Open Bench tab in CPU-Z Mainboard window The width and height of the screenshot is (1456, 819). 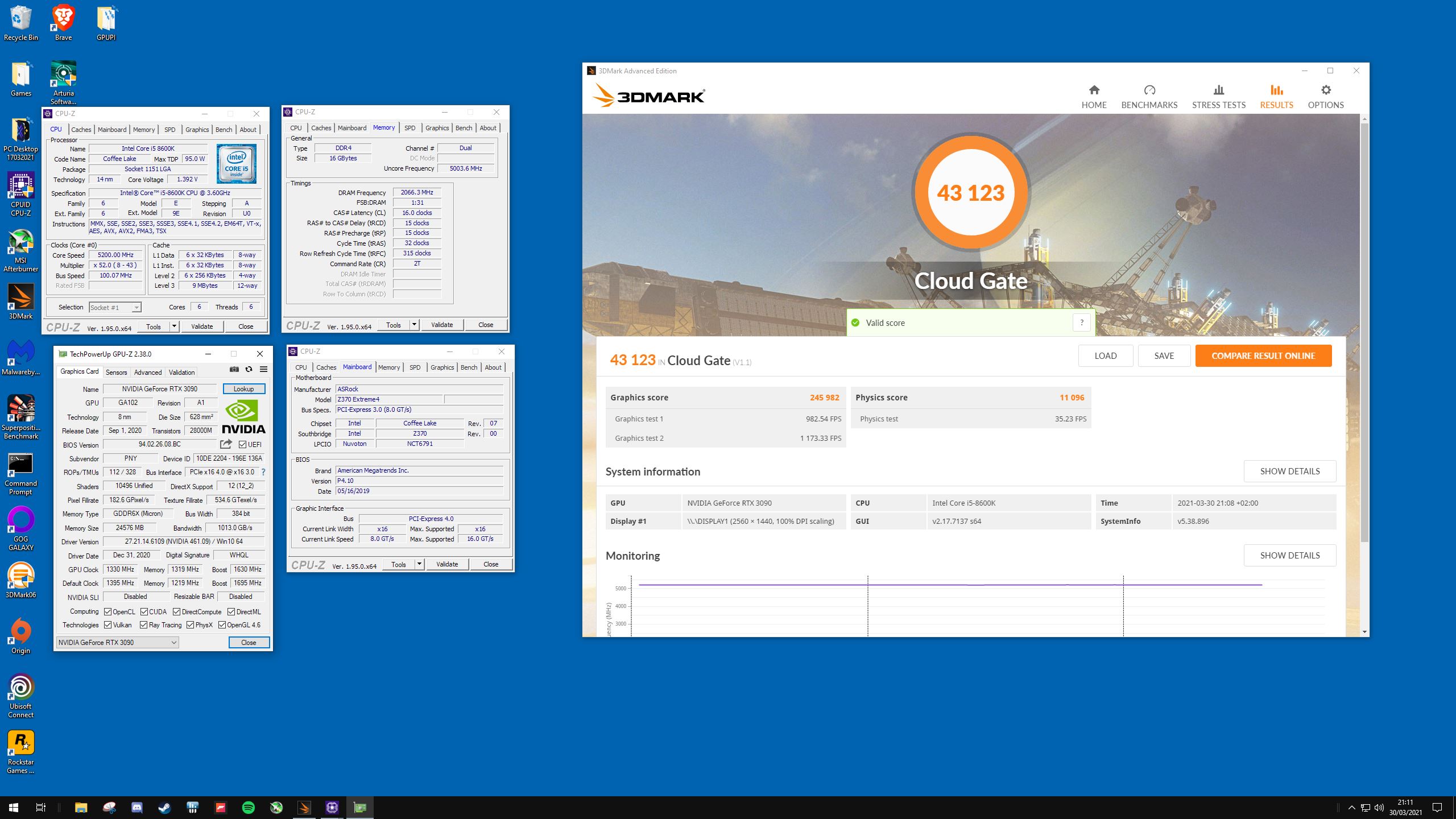point(469,367)
